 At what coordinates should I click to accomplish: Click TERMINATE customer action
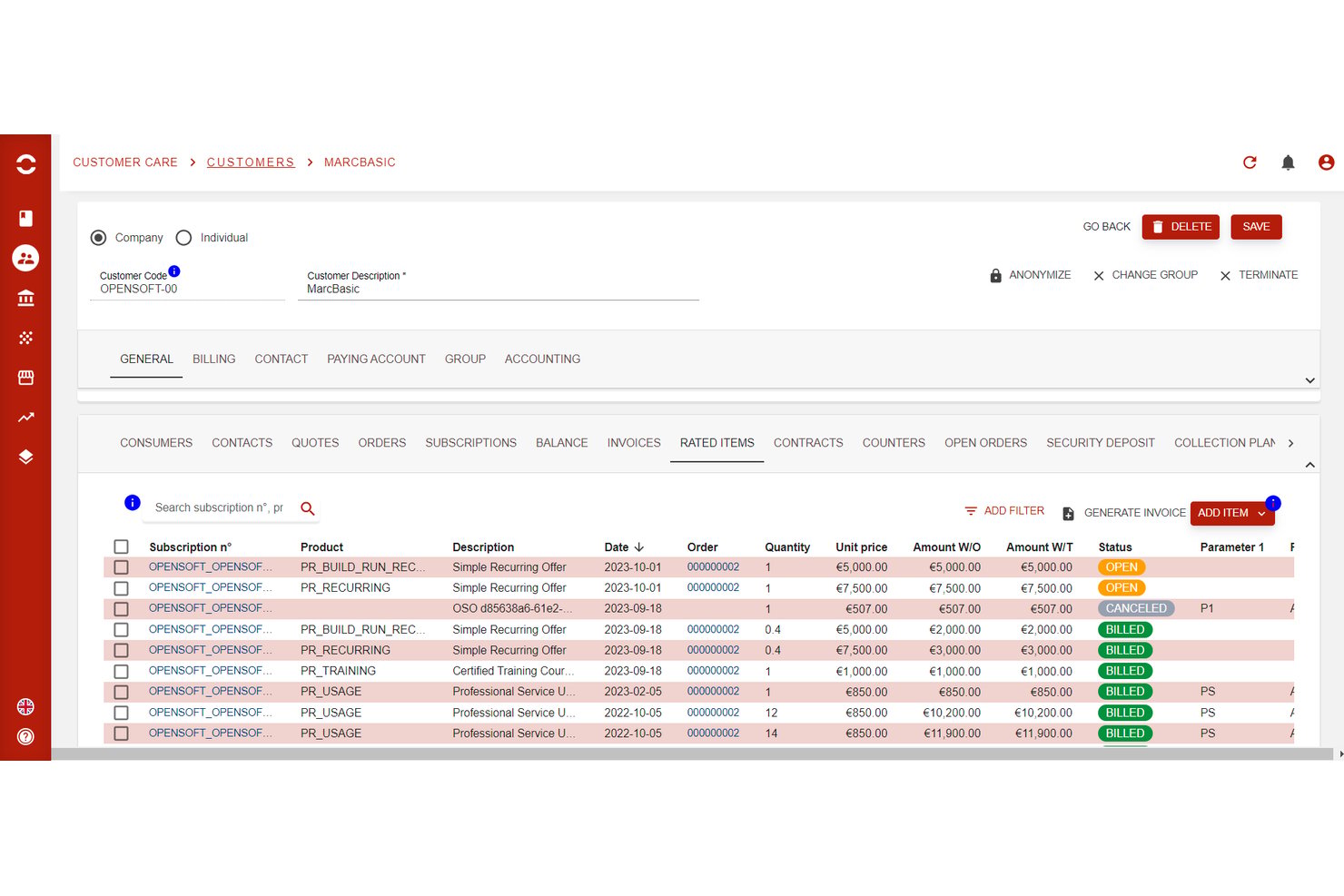pos(1259,275)
